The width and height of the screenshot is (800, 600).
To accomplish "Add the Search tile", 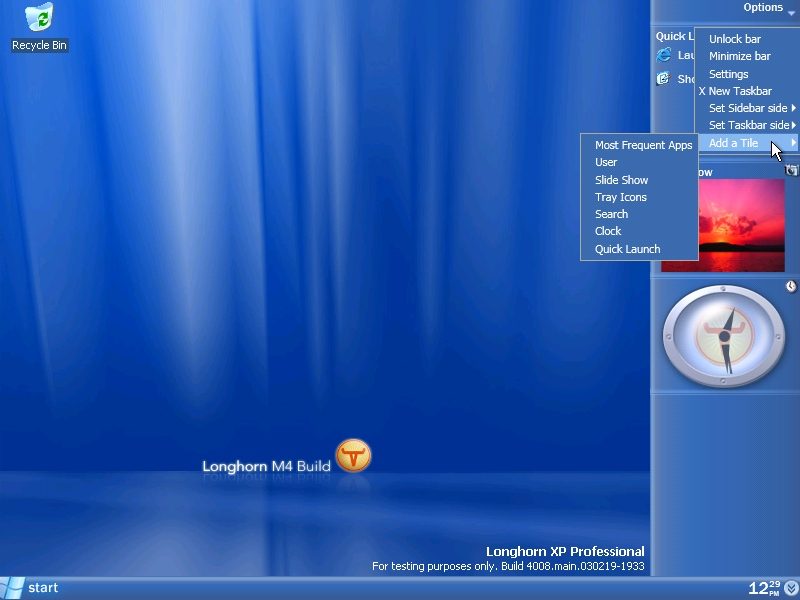I will click(639, 214).
